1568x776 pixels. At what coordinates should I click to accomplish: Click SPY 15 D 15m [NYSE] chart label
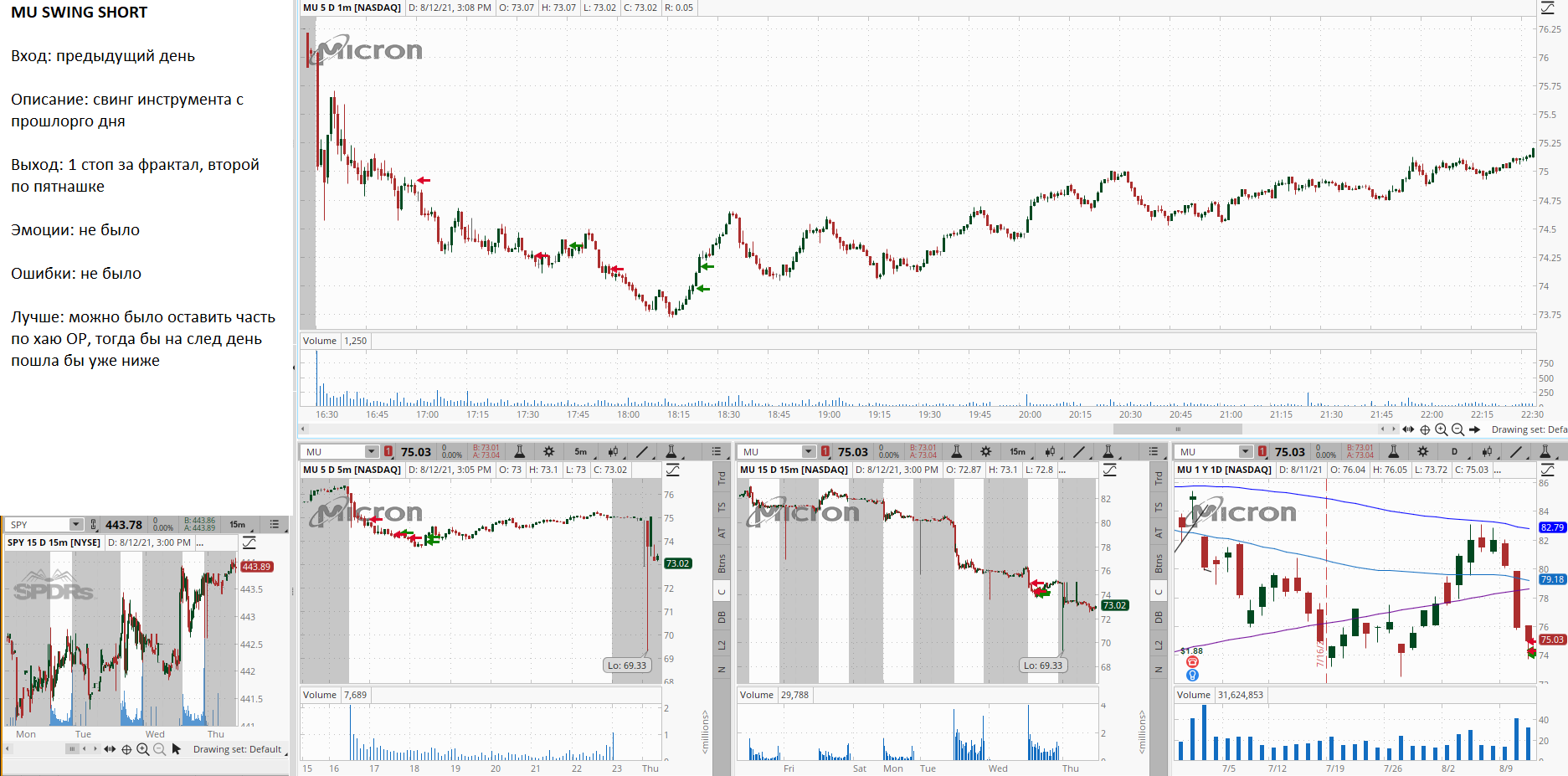pos(54,542)
